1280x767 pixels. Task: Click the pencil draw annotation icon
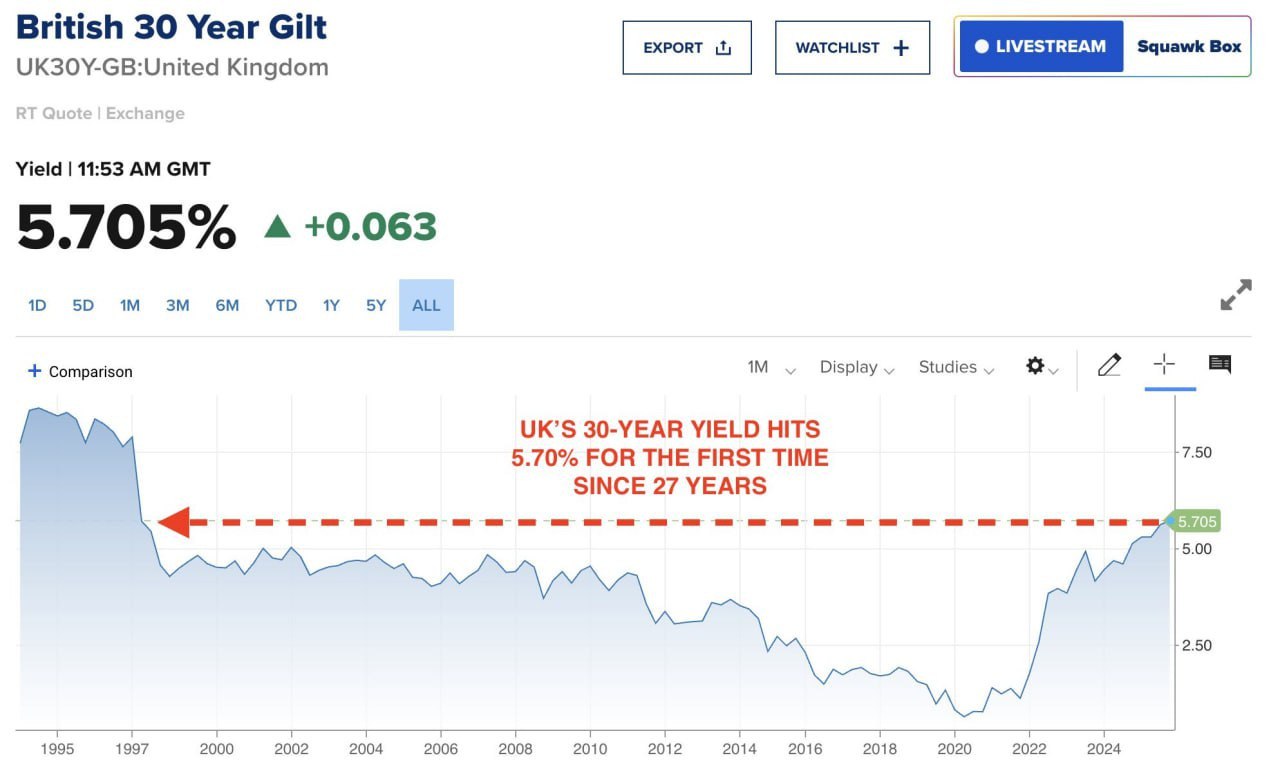coord(1109,366)
